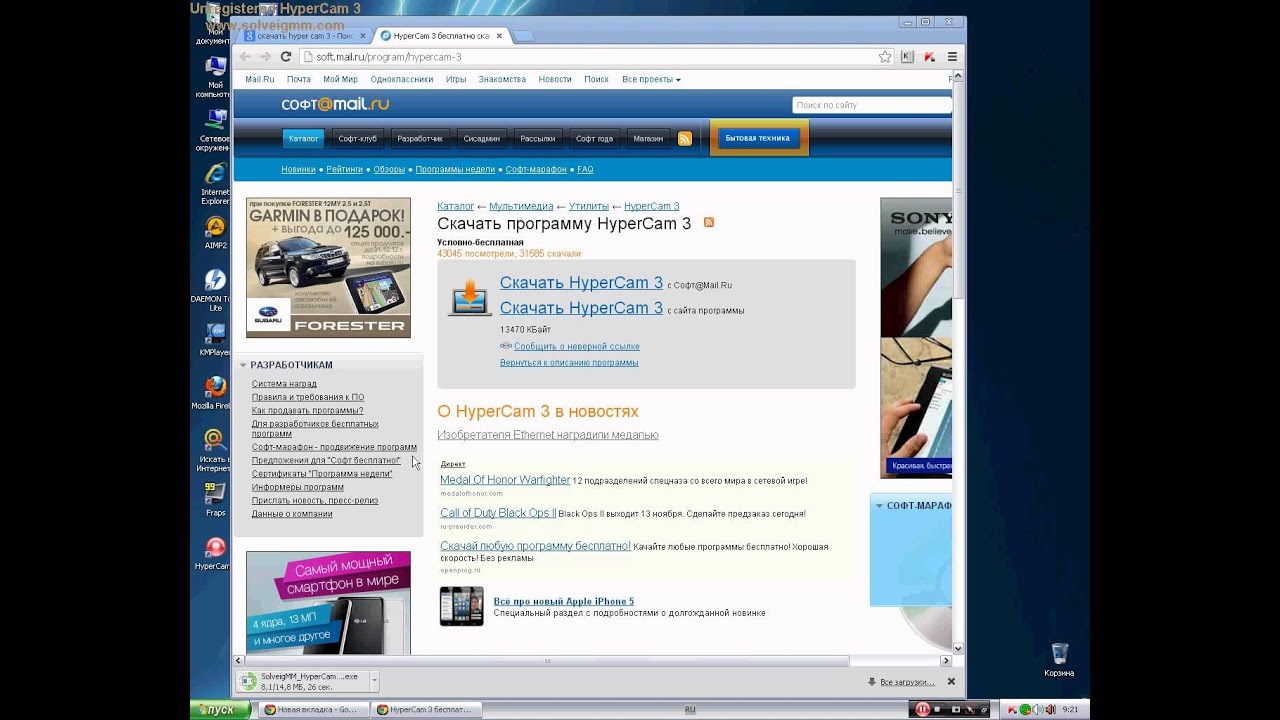Open 'Medal Of Honor Warfighter' ad link

505,480
